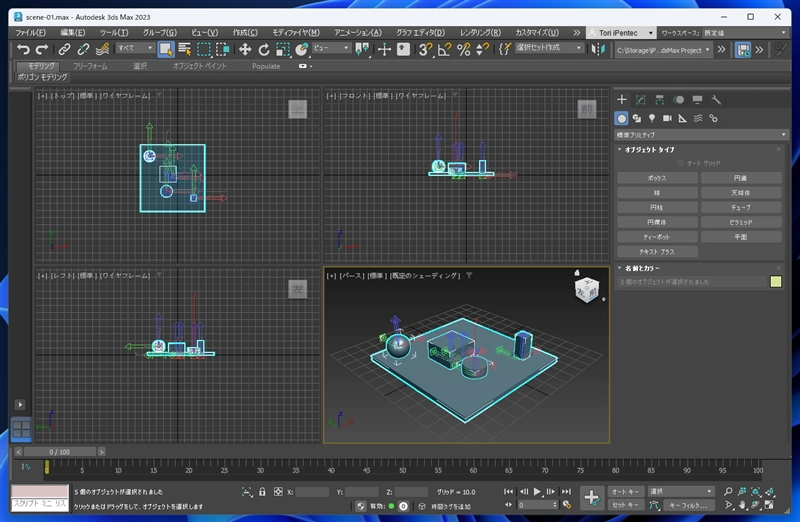Activate the Select and Rotate tool
This screenshot has width=800, height=522.
[x=264, y=49]
